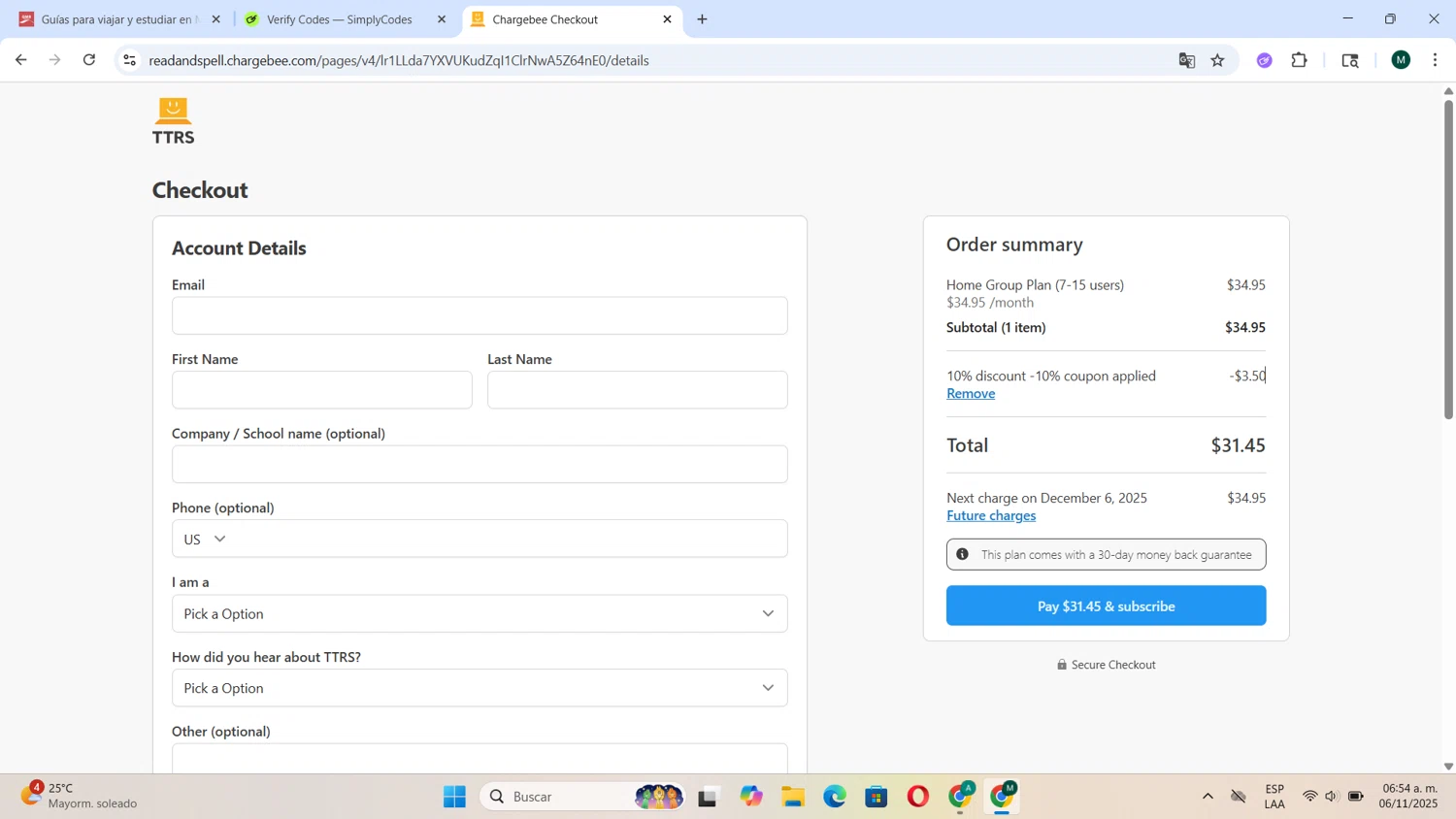Focus the First Name field
1456x819 pixels.
(322, 390)
